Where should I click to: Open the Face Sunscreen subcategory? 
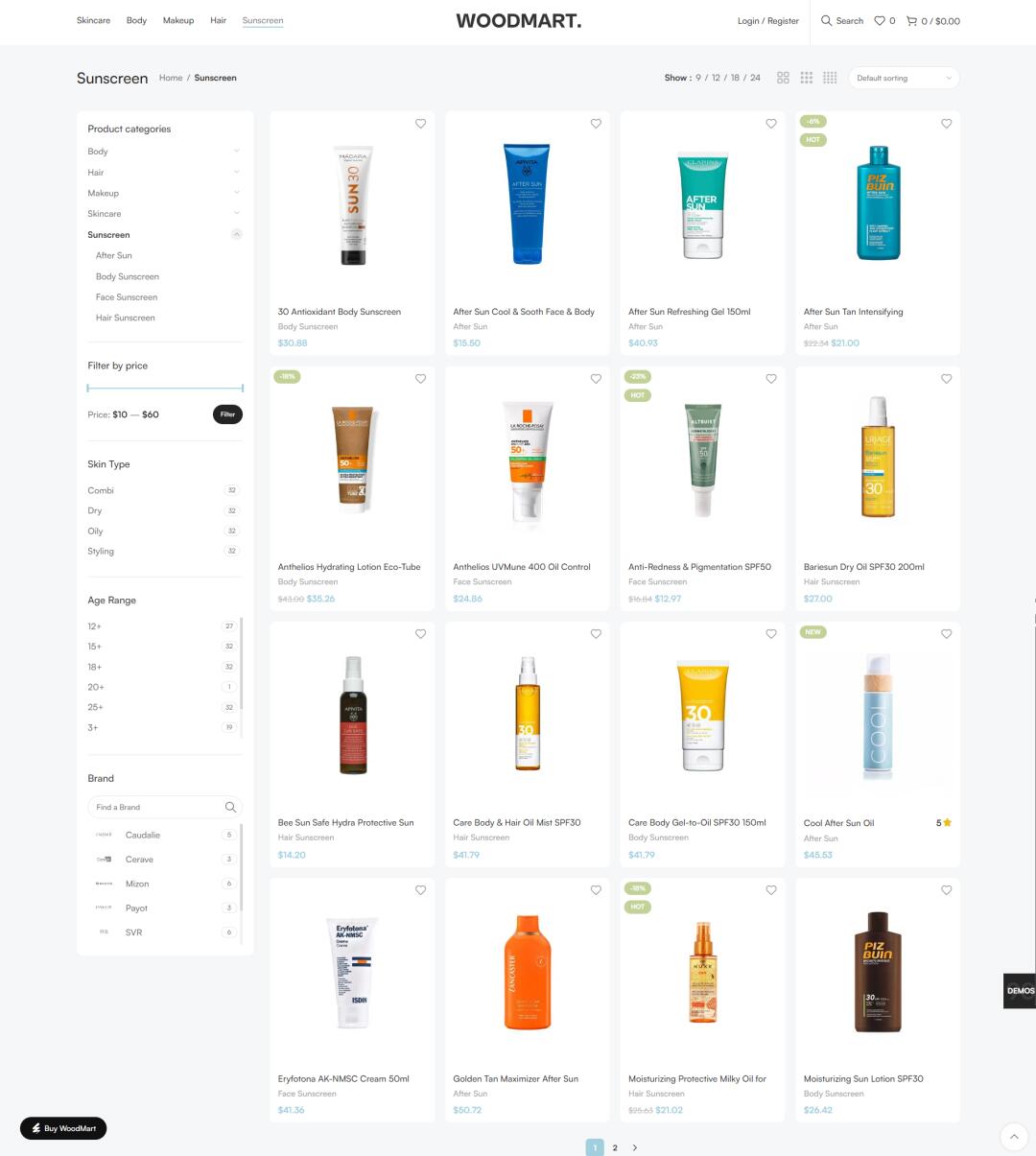[127, 297]
